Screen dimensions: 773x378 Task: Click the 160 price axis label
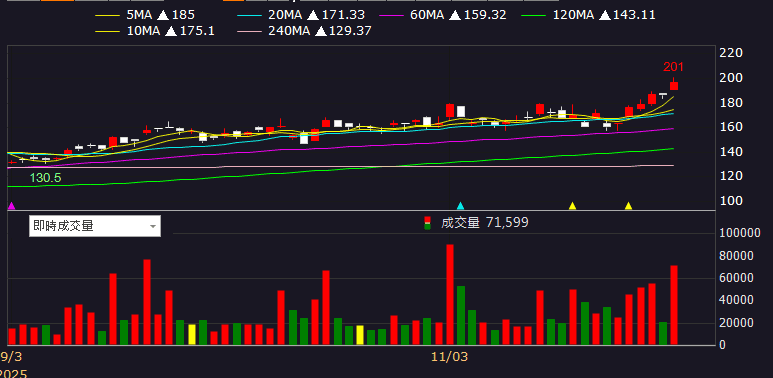click(x=732, y=127)
